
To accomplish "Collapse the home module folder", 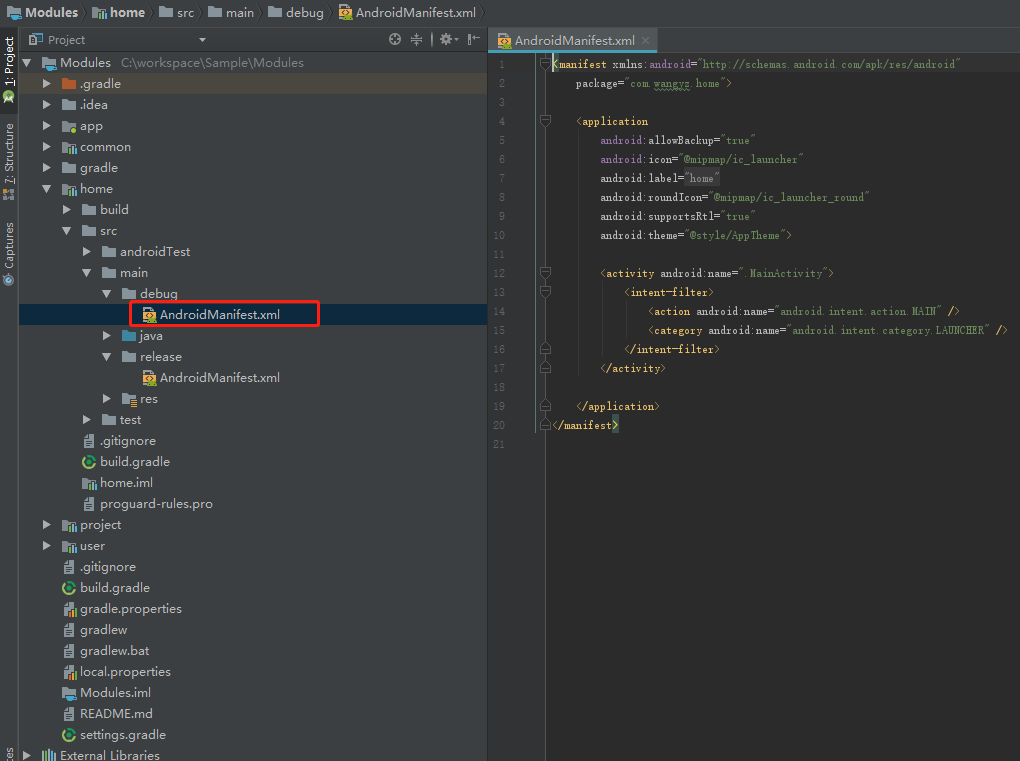I will tap(47, 189).
